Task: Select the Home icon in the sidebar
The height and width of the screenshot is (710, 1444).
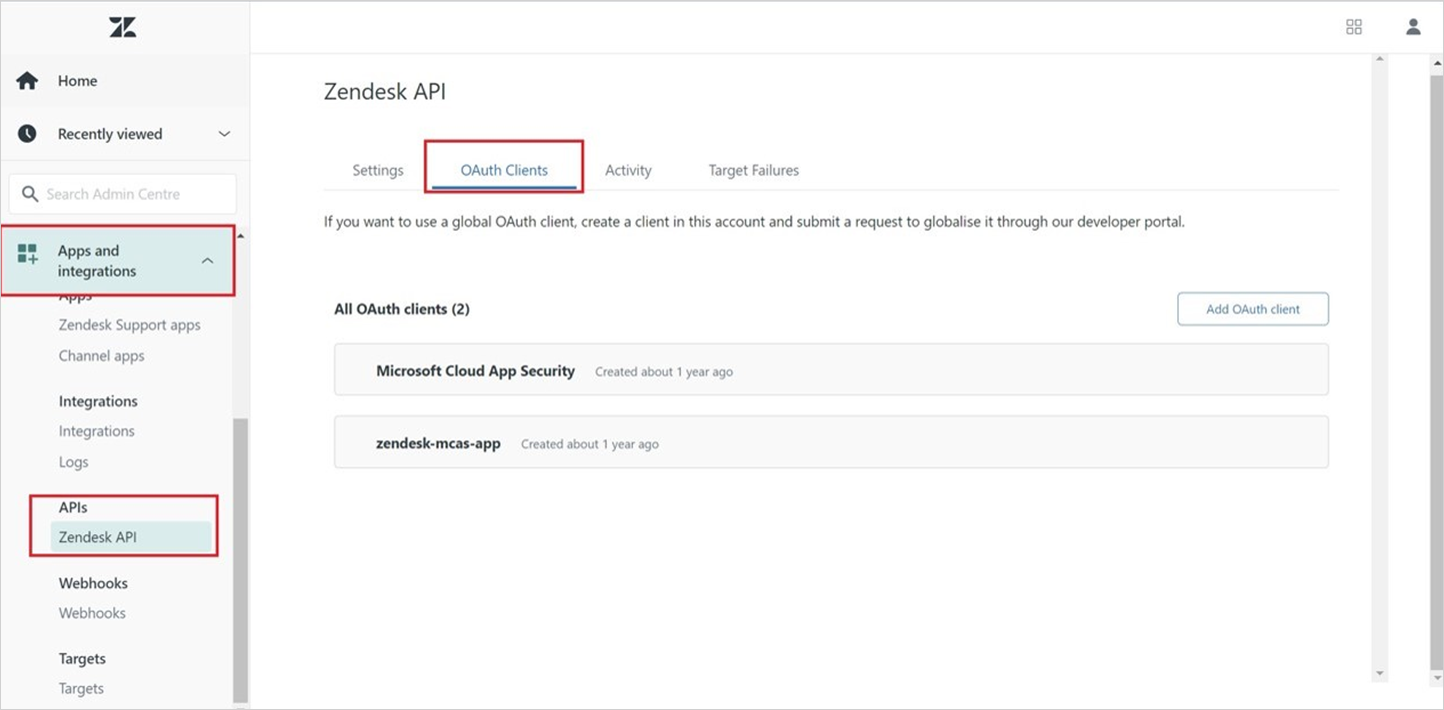Action: click(27, 80)
